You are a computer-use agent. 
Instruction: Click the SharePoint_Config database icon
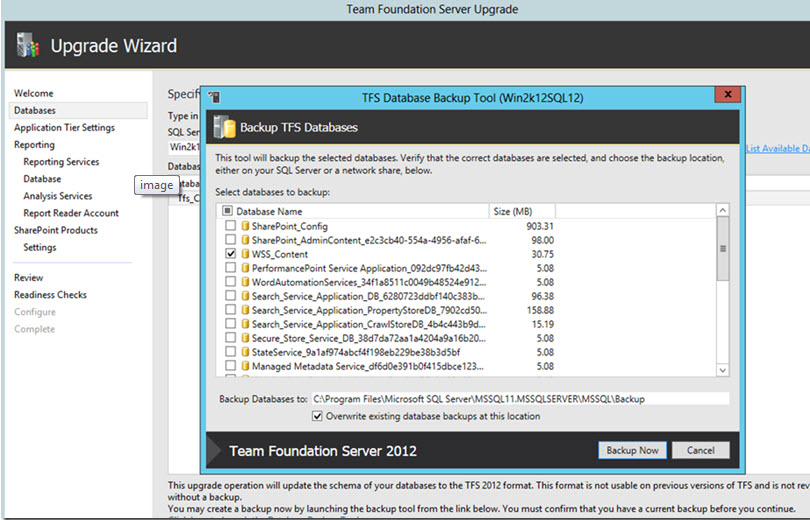pos(245,226)
